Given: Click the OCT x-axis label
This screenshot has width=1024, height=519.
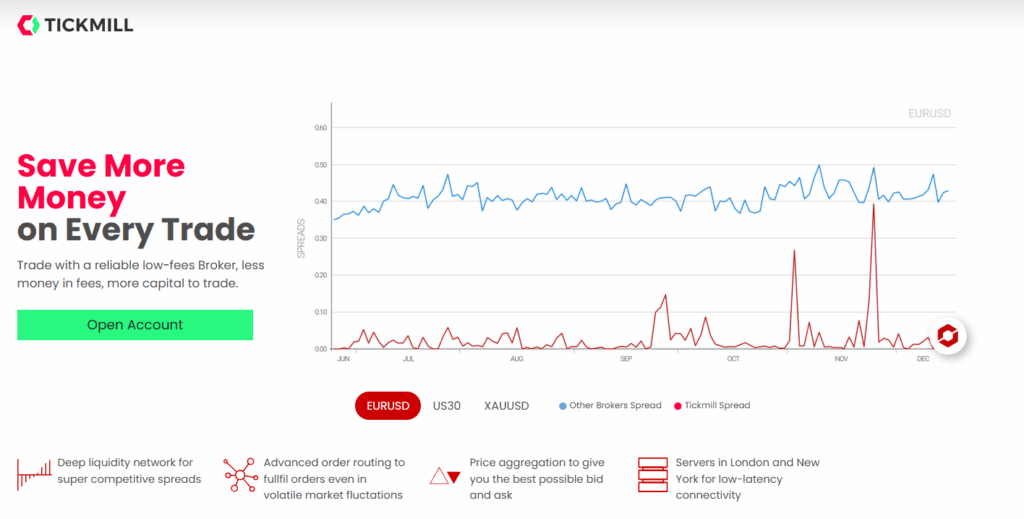Looking at the screenshot, I should (733, 359).
